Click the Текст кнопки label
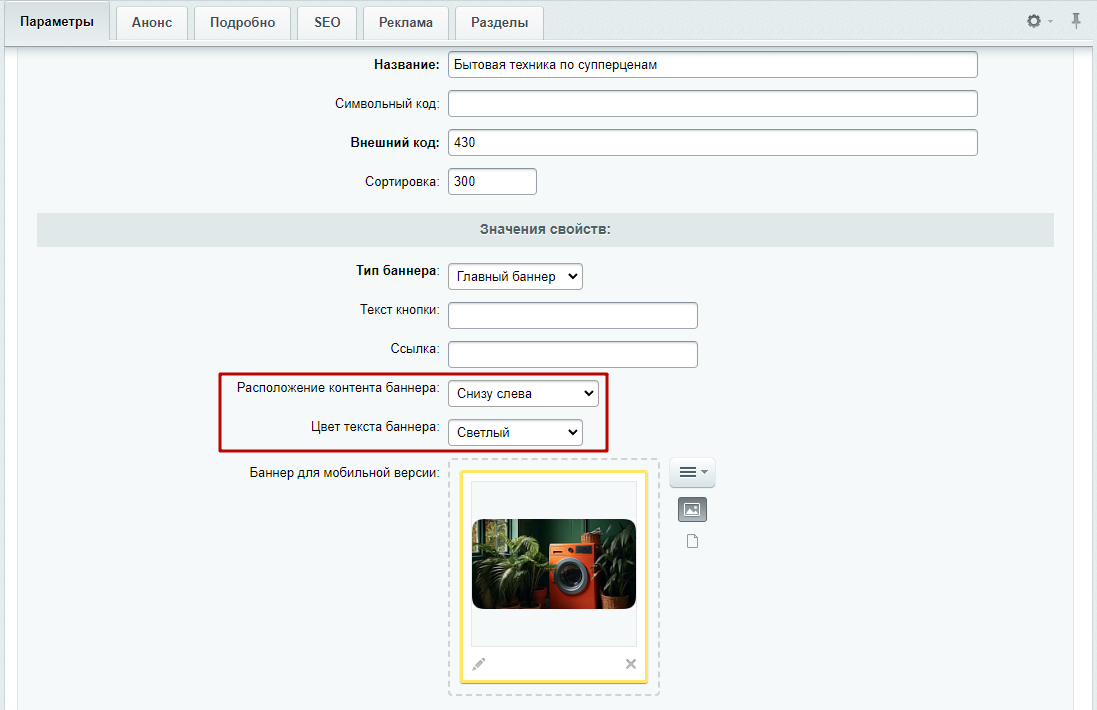Screen dimensions: 1097x710 pyautogui.click(x=399, y=310)
